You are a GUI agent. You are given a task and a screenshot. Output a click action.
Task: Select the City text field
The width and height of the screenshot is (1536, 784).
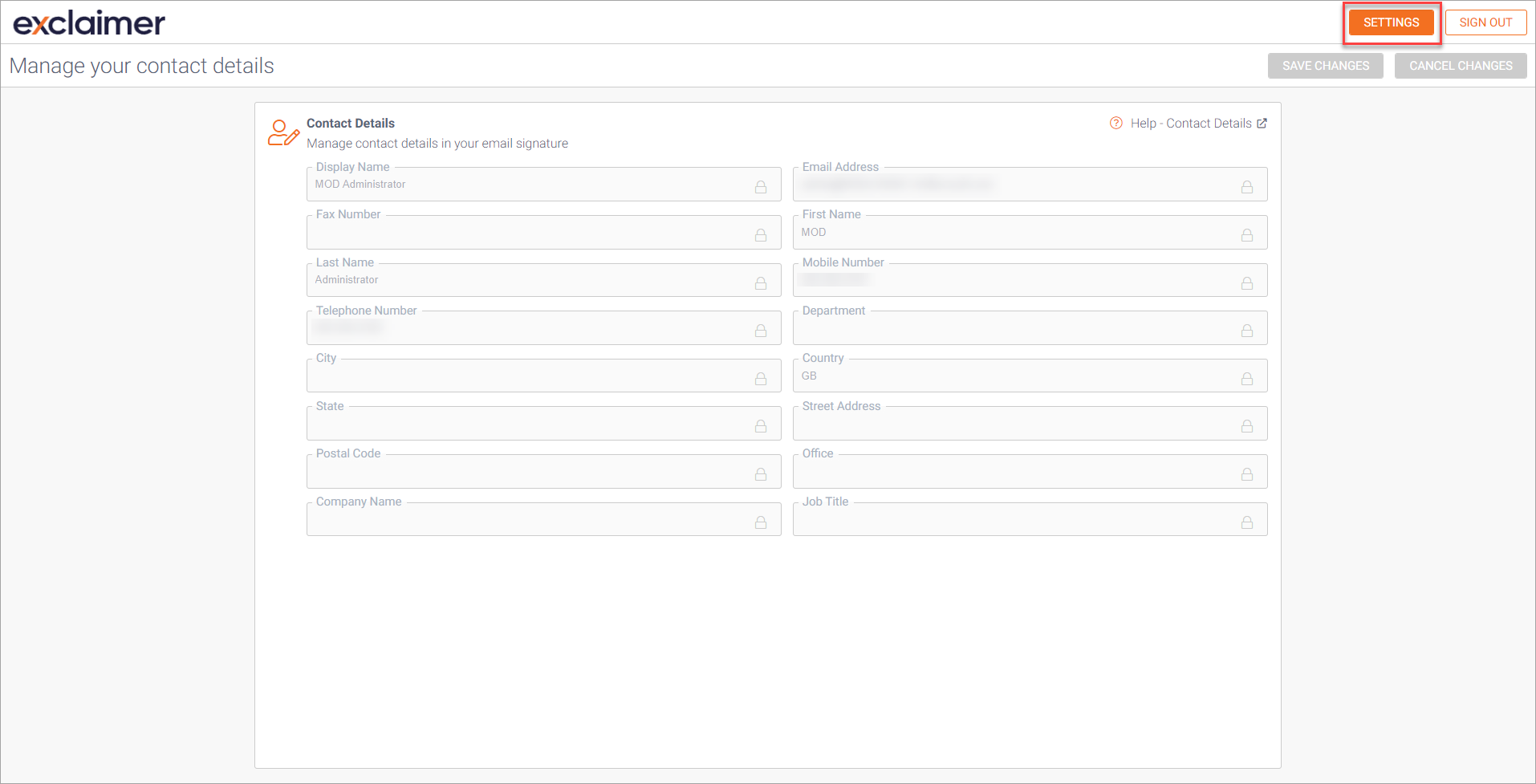(x=526, y=377)
